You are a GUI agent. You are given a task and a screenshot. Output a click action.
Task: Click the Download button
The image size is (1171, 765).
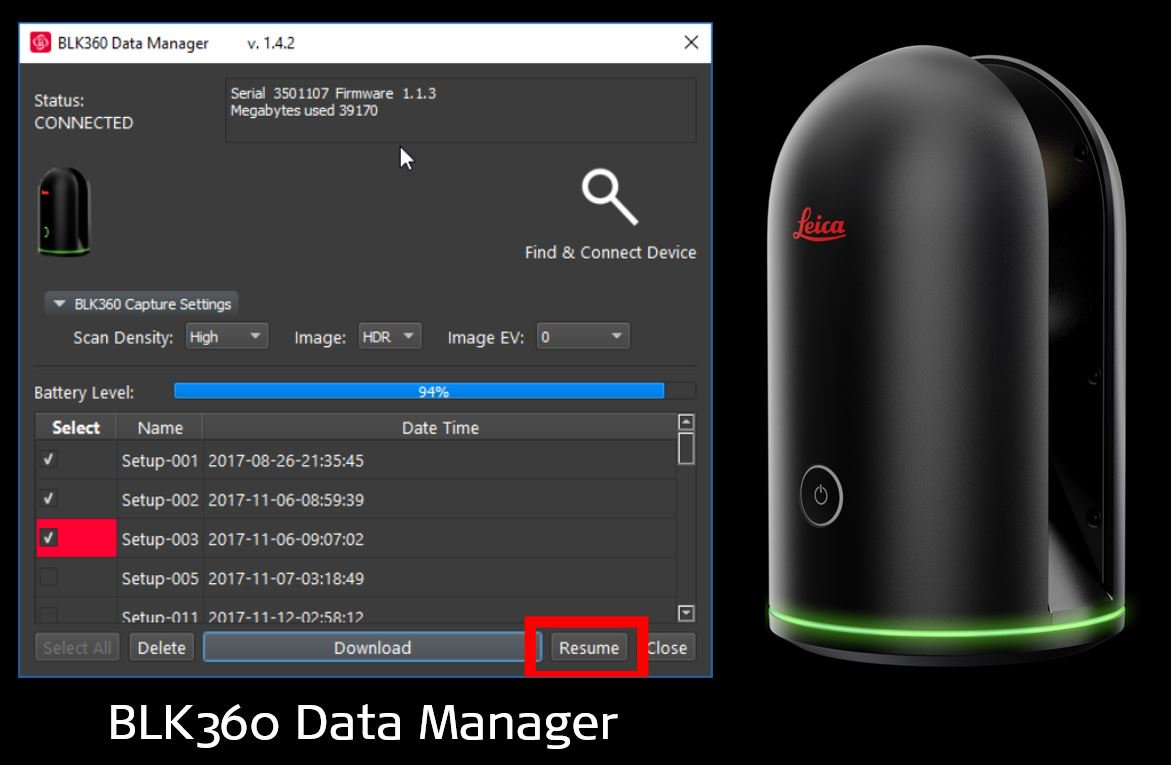pyautogui.click(x=372, y=648)
